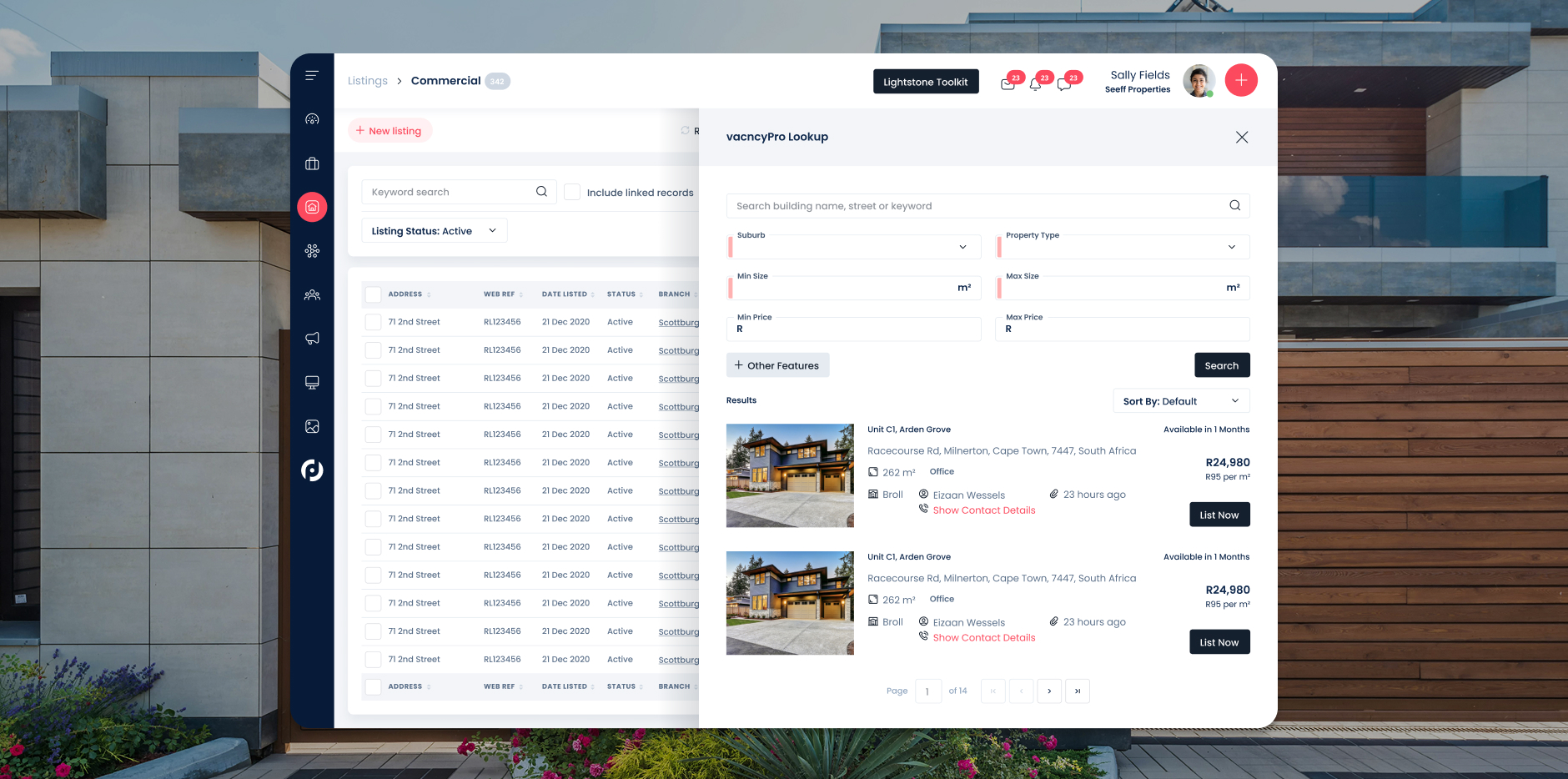Click the megaphone marketing icon in sidebar

(x=312, y=339)
